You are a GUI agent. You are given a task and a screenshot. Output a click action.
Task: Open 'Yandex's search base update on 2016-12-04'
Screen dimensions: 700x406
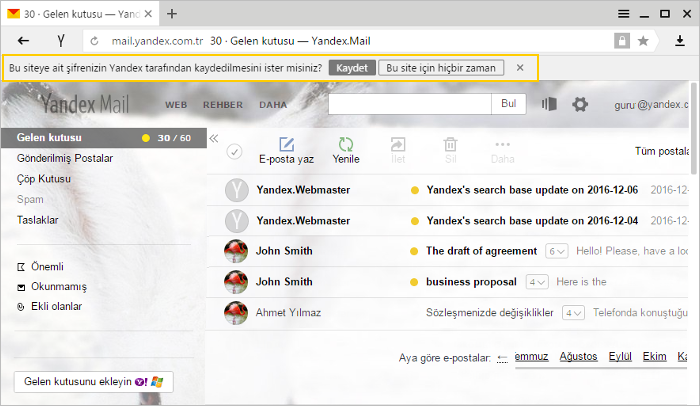tap(532, 221)
